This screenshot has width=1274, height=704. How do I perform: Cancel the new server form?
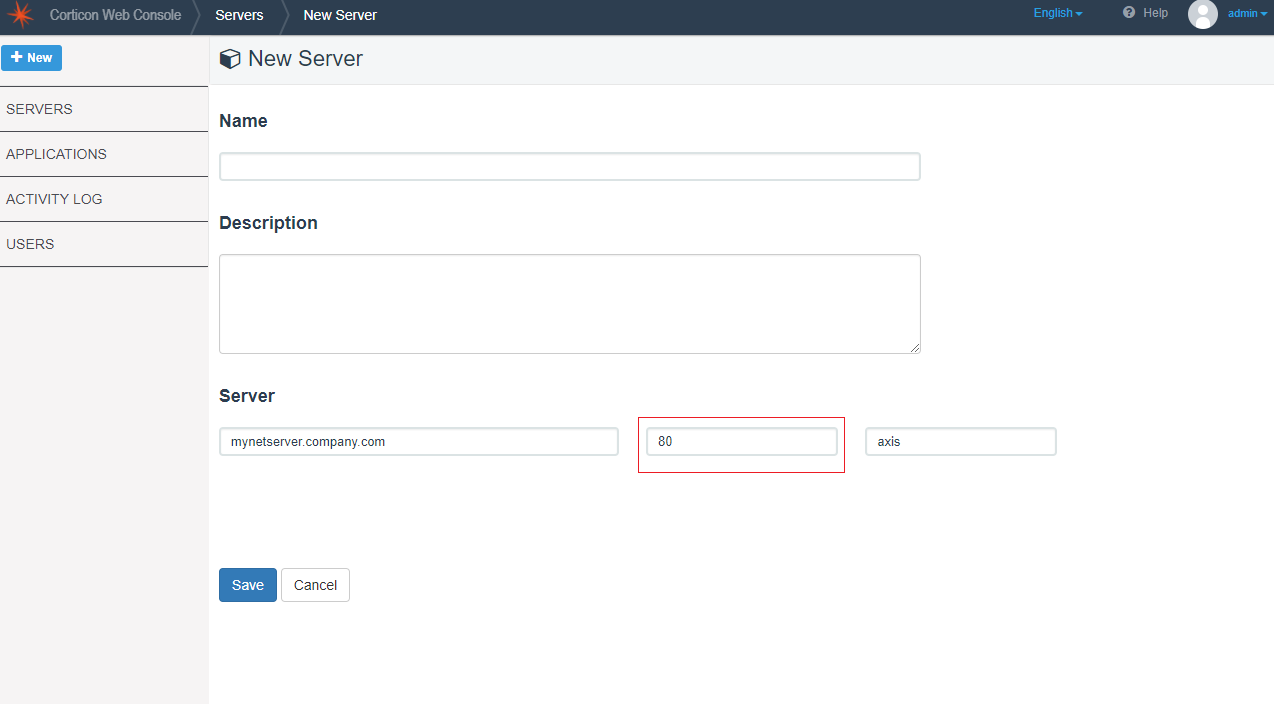pos(315,585)
